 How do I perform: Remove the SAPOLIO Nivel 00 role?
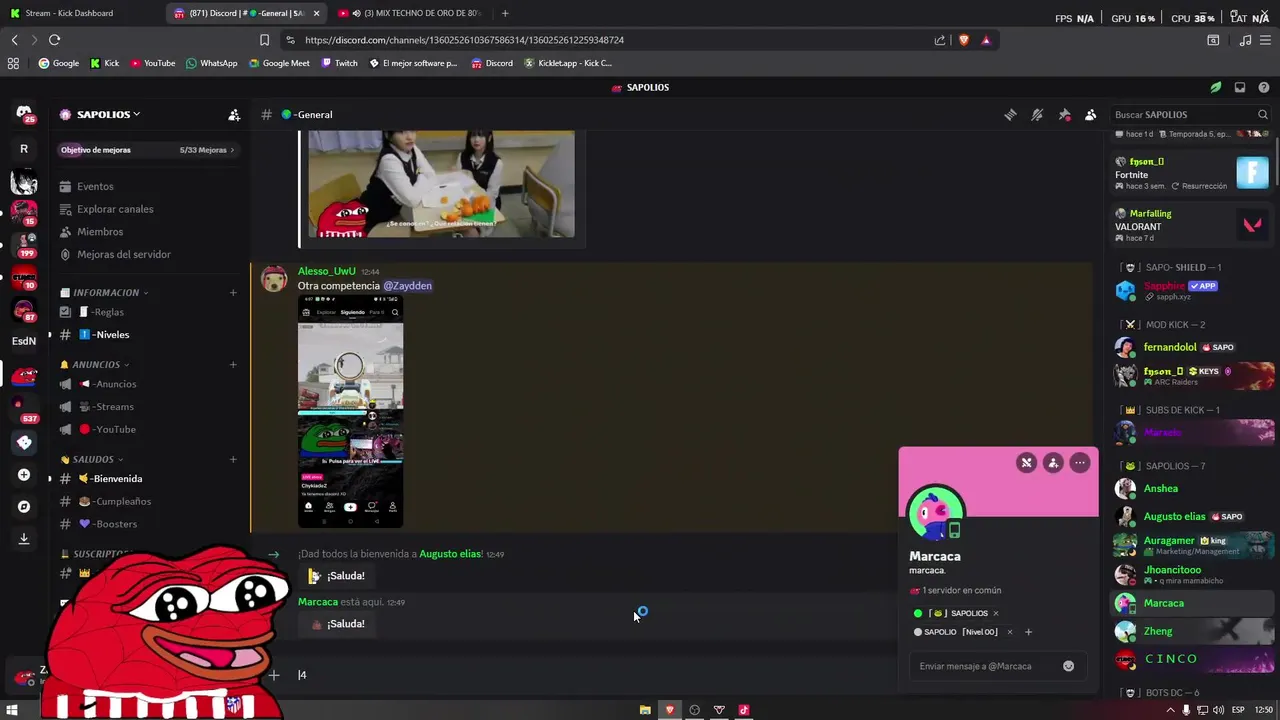pyautogui.click(x=1009, y=632)
